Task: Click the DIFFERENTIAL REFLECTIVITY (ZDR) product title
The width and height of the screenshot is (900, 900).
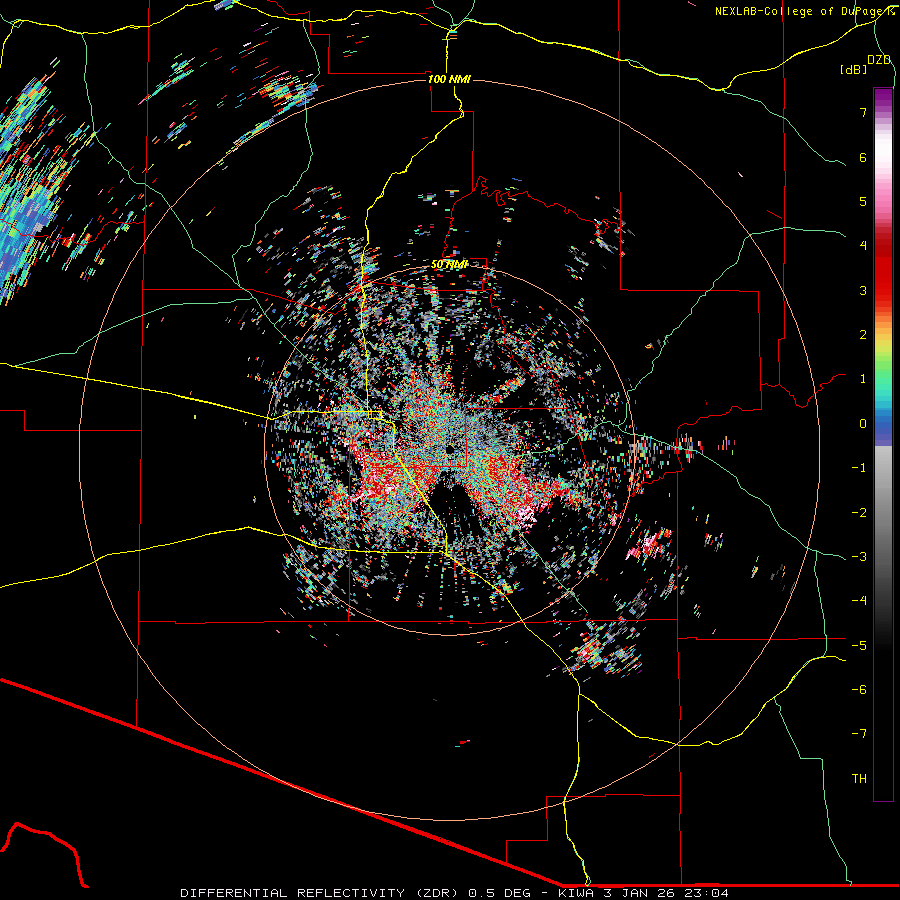Action: coord(320,893)
